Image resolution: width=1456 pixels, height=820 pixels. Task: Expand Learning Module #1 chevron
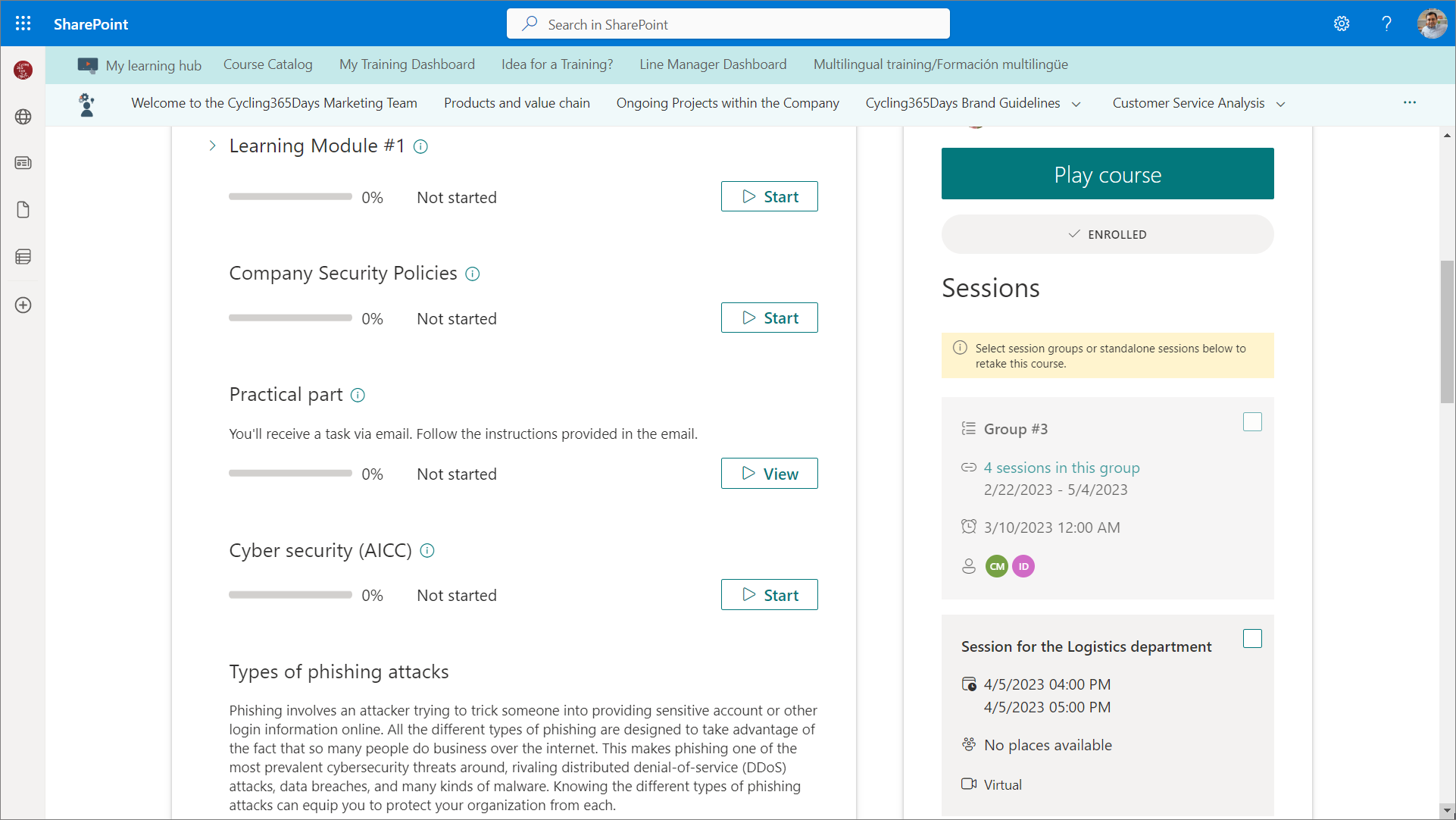click(x=213, y=146)
